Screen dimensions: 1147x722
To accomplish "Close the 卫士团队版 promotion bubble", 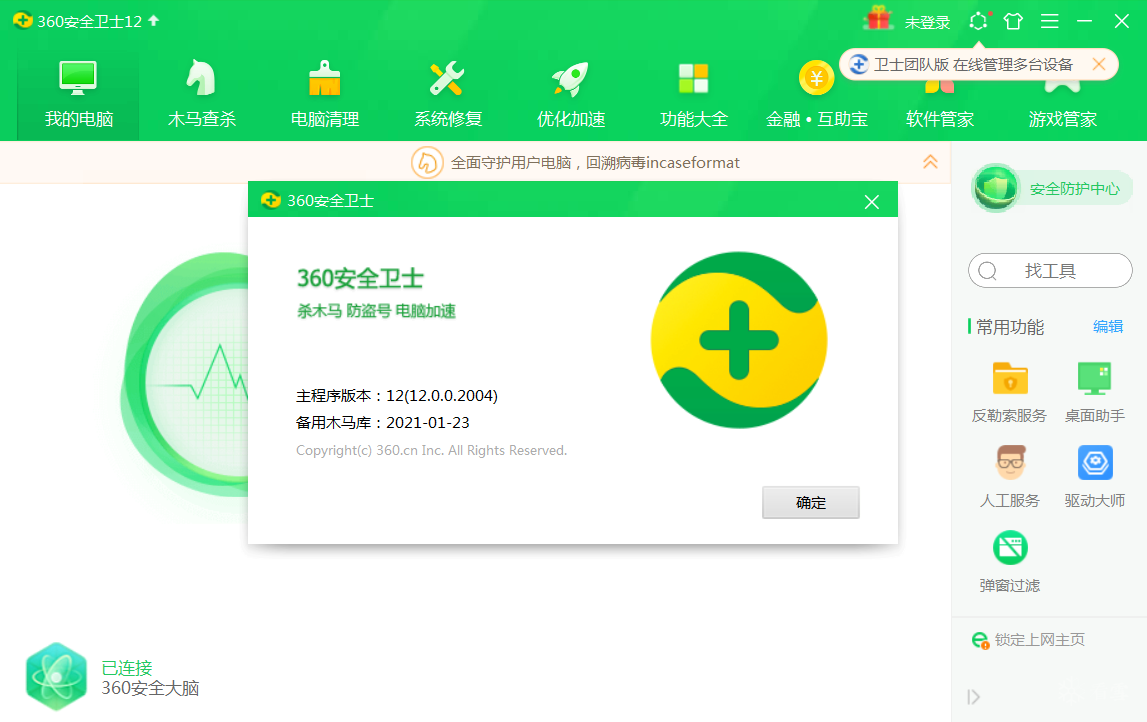I will (1098, 64).
